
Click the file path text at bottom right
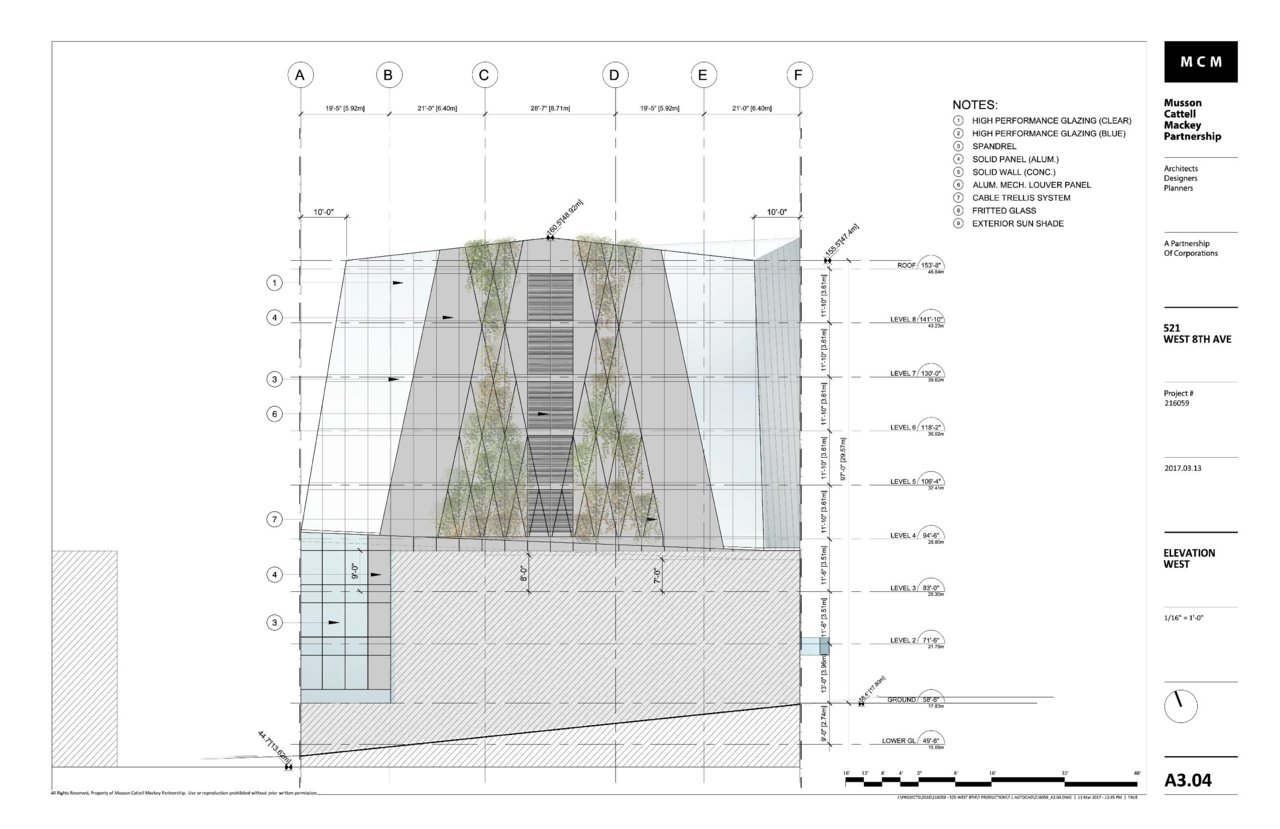[1019, 798]
